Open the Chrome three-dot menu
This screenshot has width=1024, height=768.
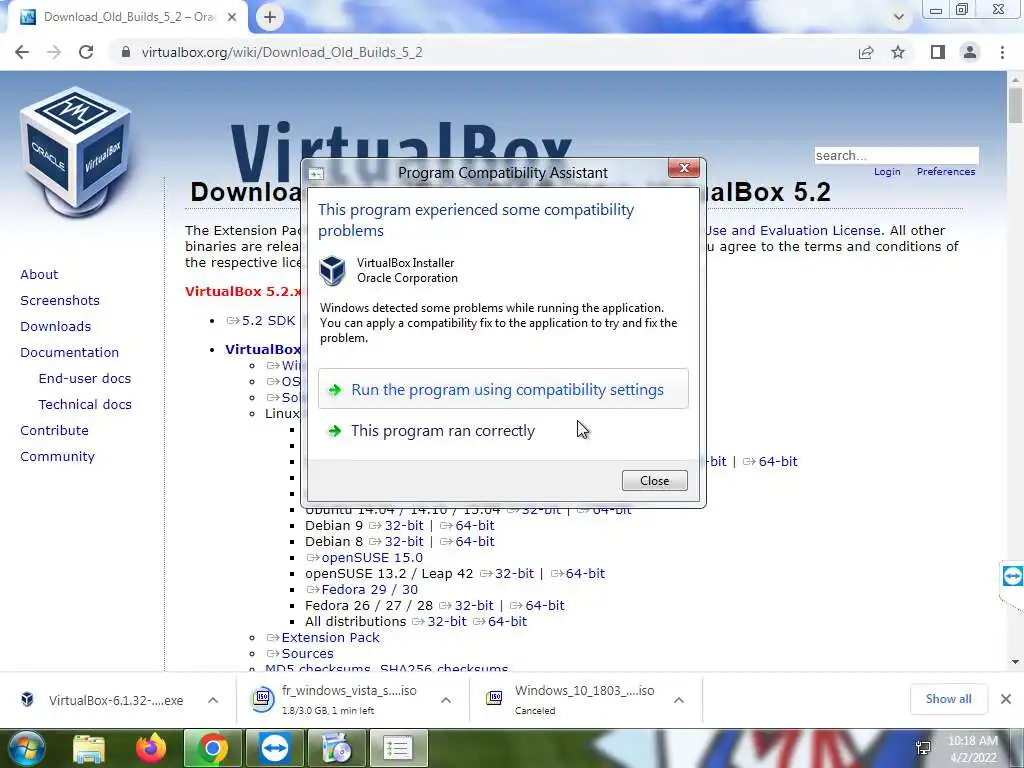point(1002,52)
